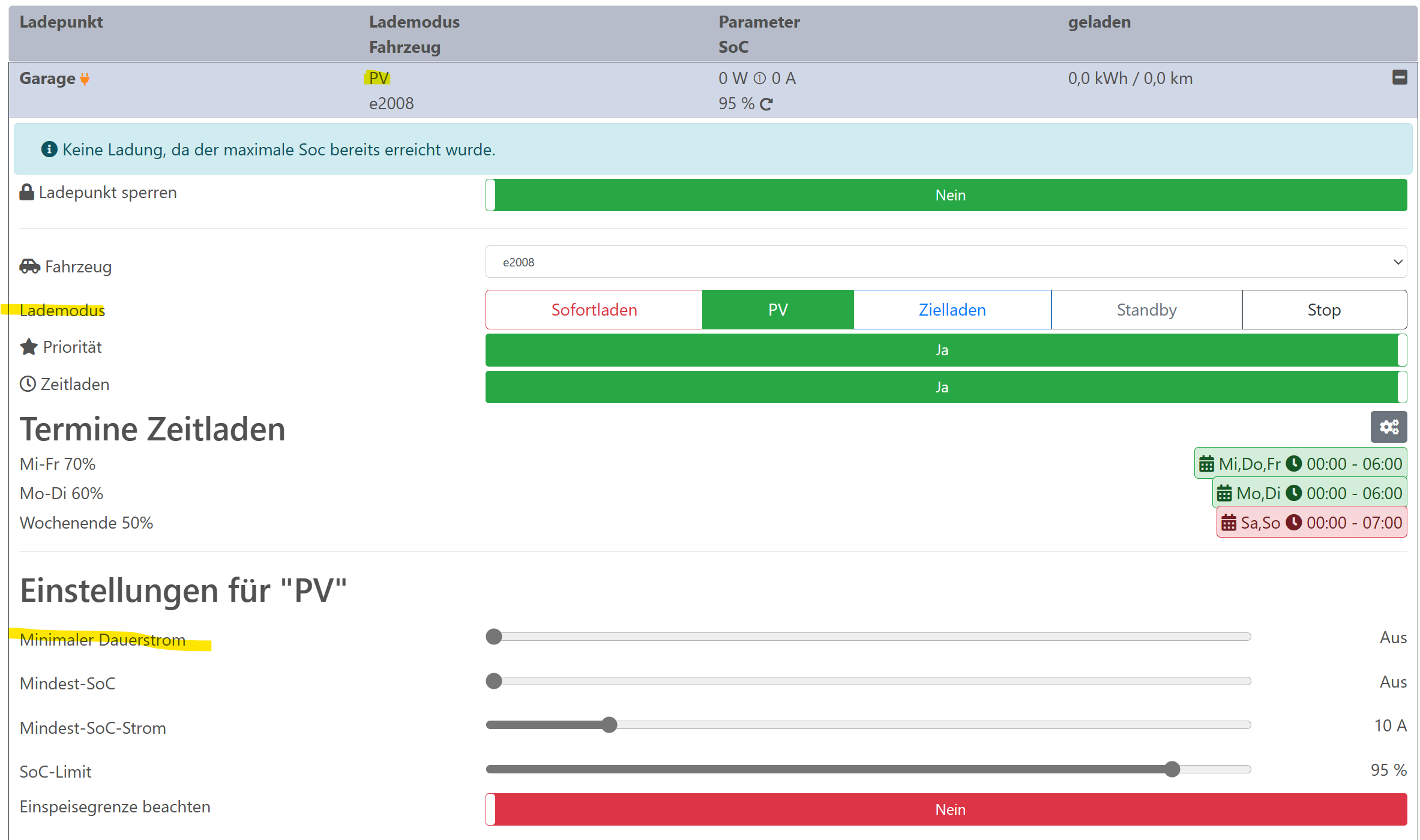Viewport: 1420px width, 840px height.
Task: Select Zielladen charge mode
Action: [x=952, y=310]
